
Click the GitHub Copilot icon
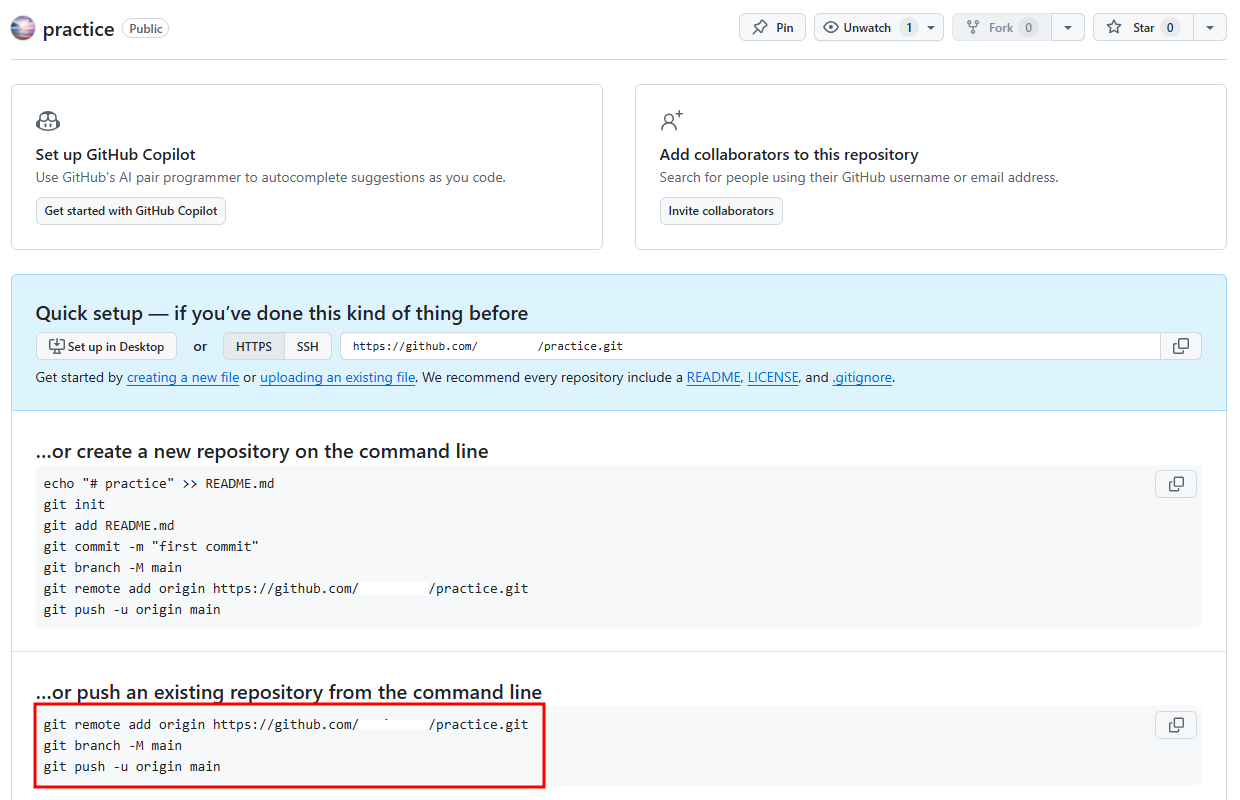[x=48, y=122]
